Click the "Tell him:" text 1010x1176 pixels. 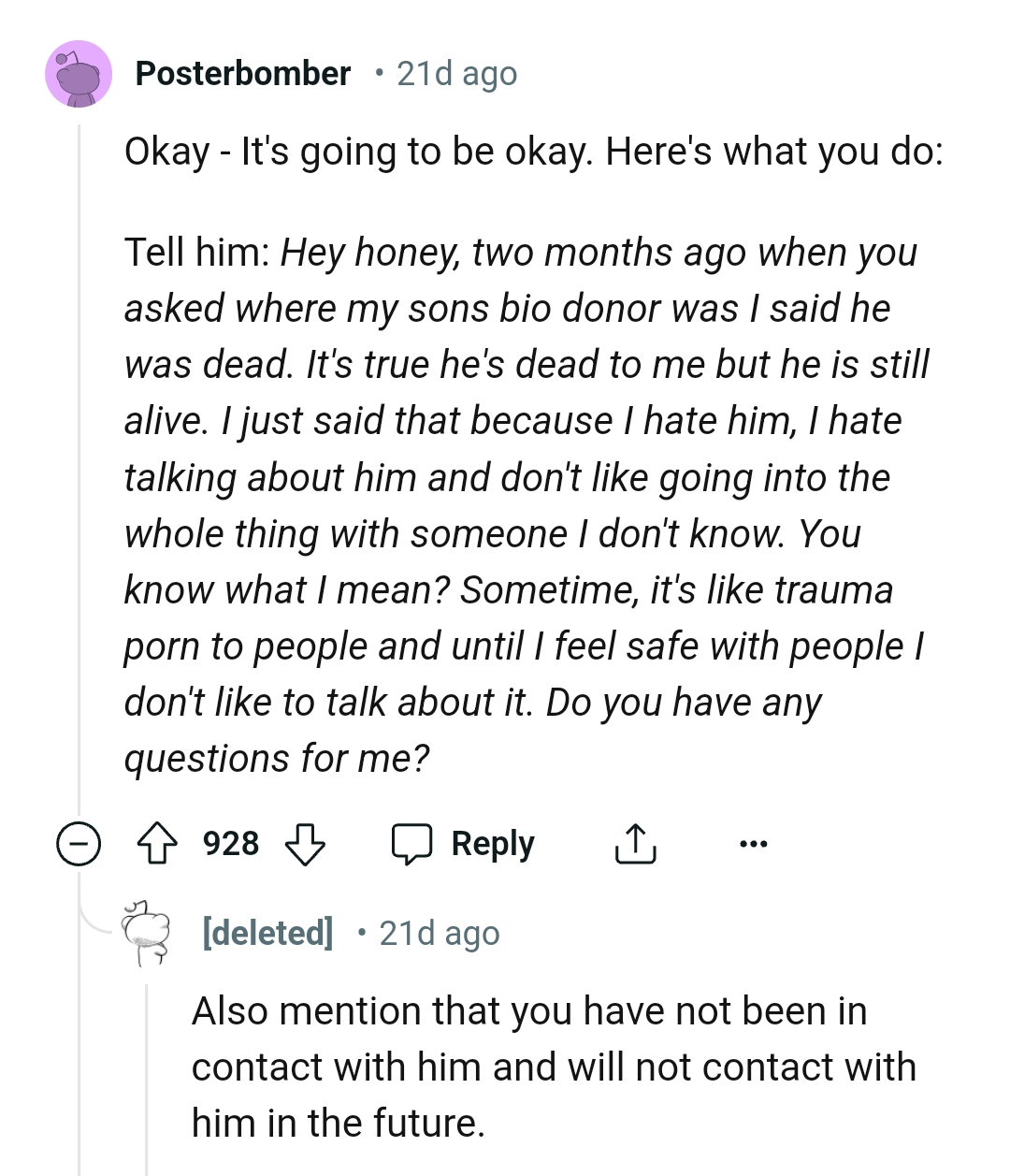click(x=196, y=253)
